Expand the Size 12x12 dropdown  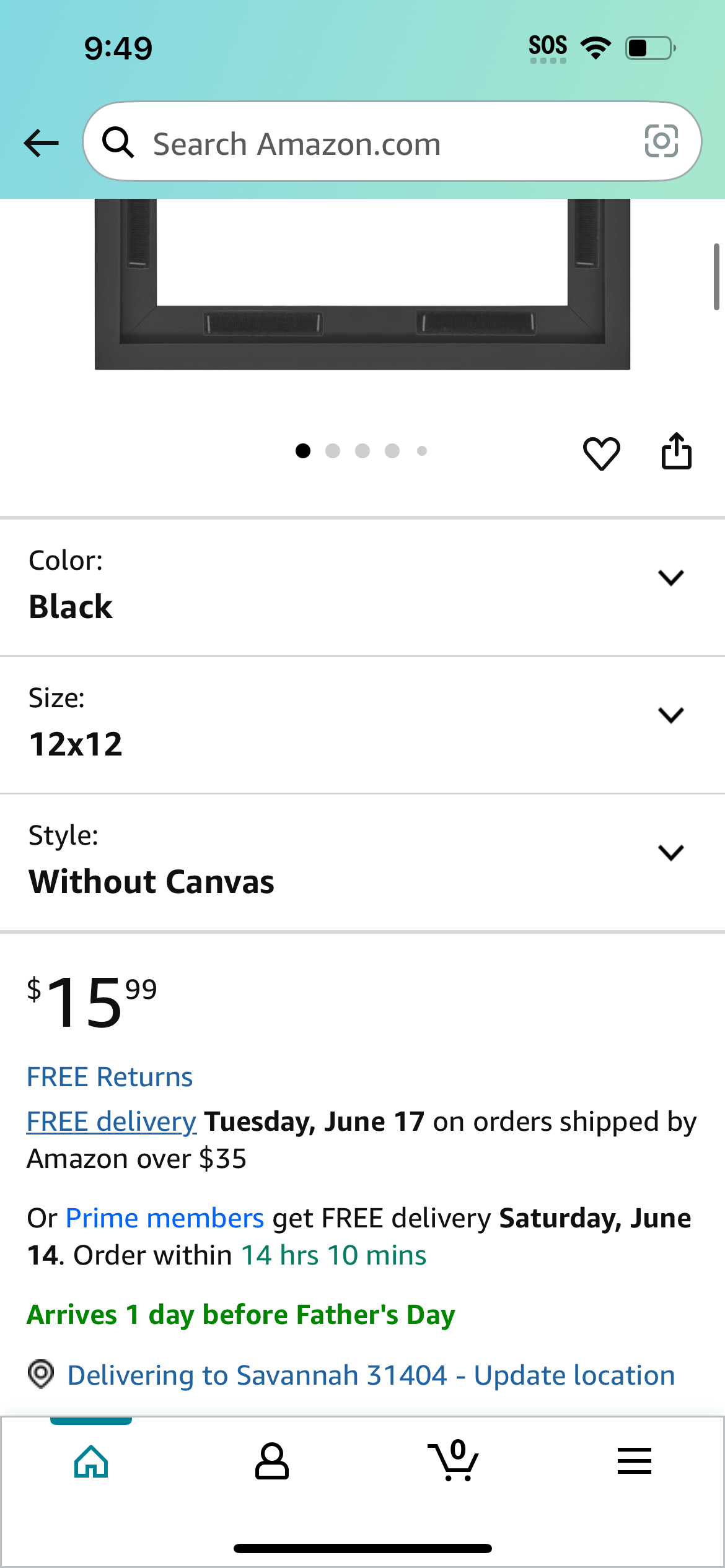pyautogui.click(x=362, y=725)
